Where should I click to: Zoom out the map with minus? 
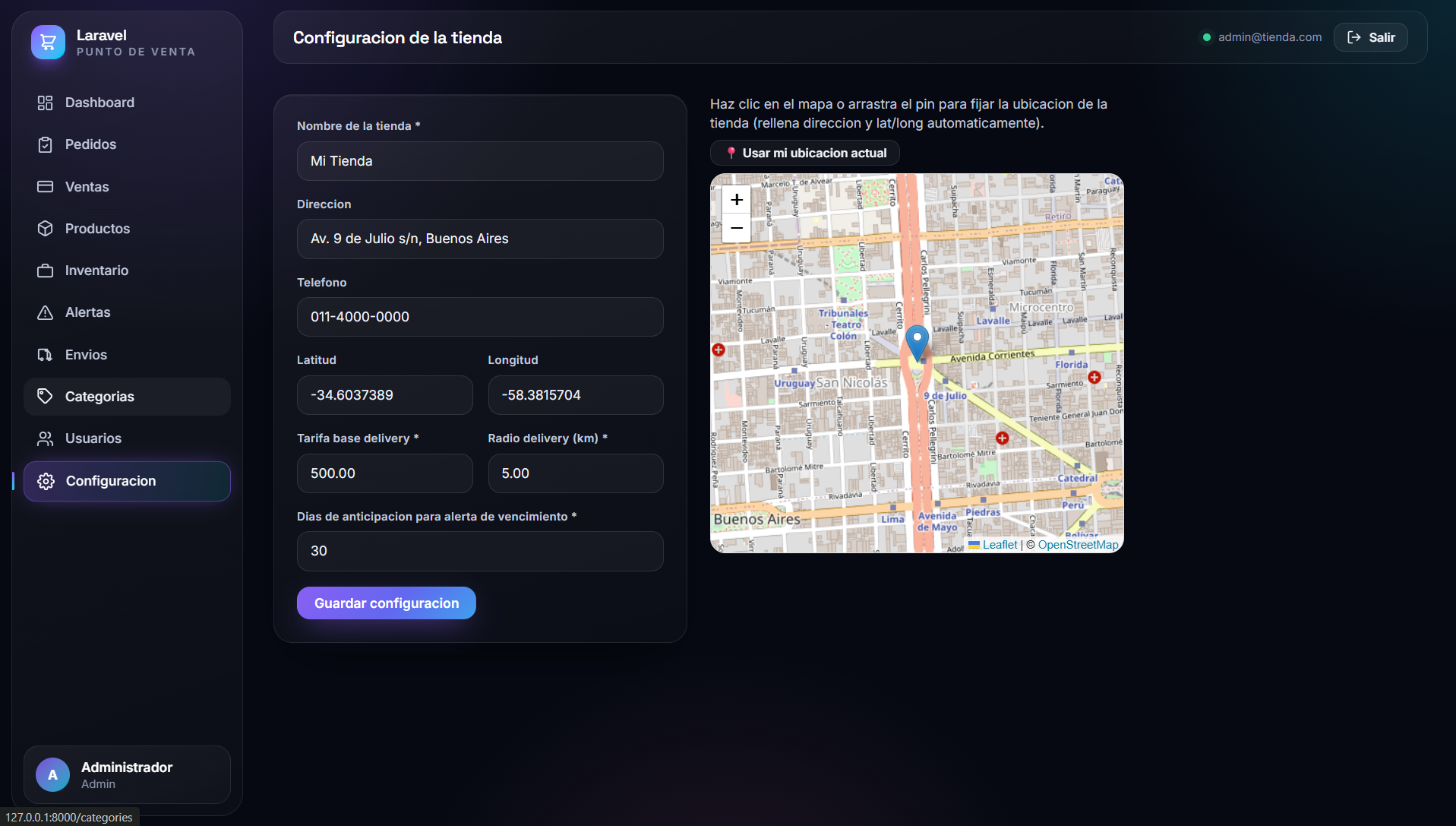(x=737, y=228)
